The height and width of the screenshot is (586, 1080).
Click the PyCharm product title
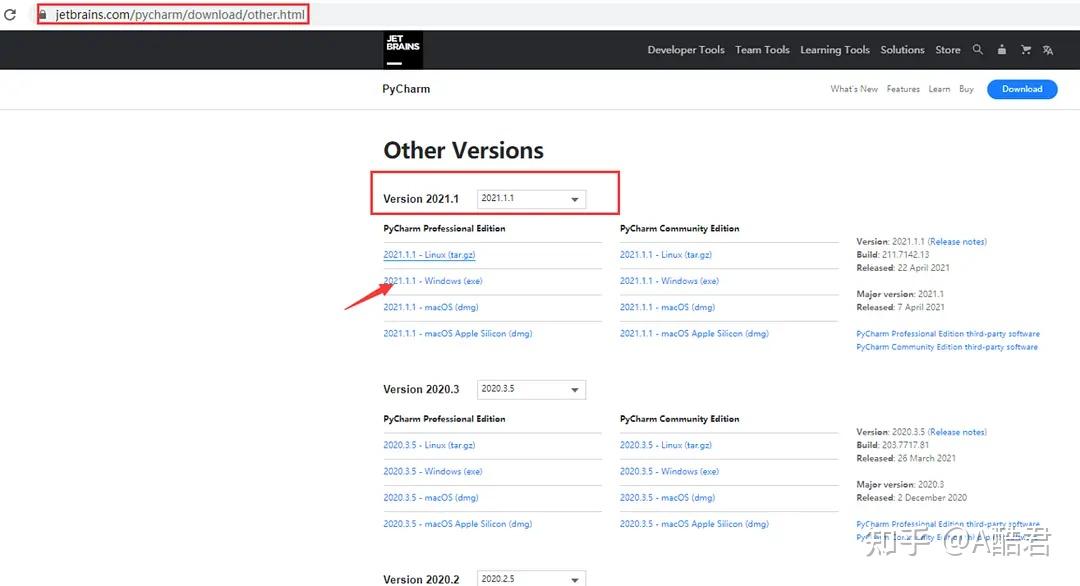[x=406, y=89]
